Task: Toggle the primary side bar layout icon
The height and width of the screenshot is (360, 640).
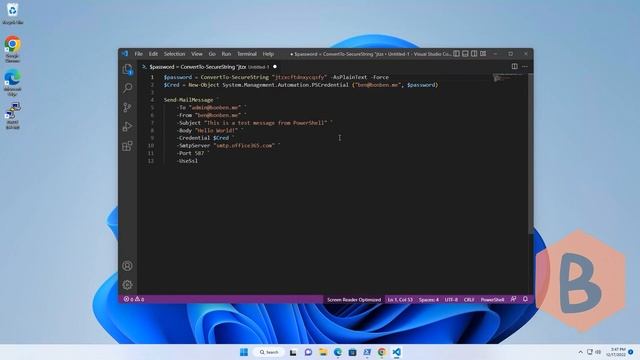Action: [456, 53]
